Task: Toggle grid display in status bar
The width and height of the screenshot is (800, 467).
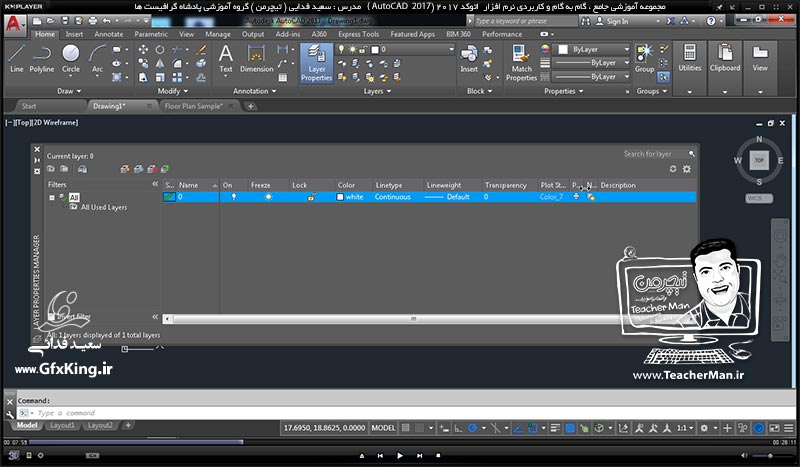Action: click(x=405, y=428)
